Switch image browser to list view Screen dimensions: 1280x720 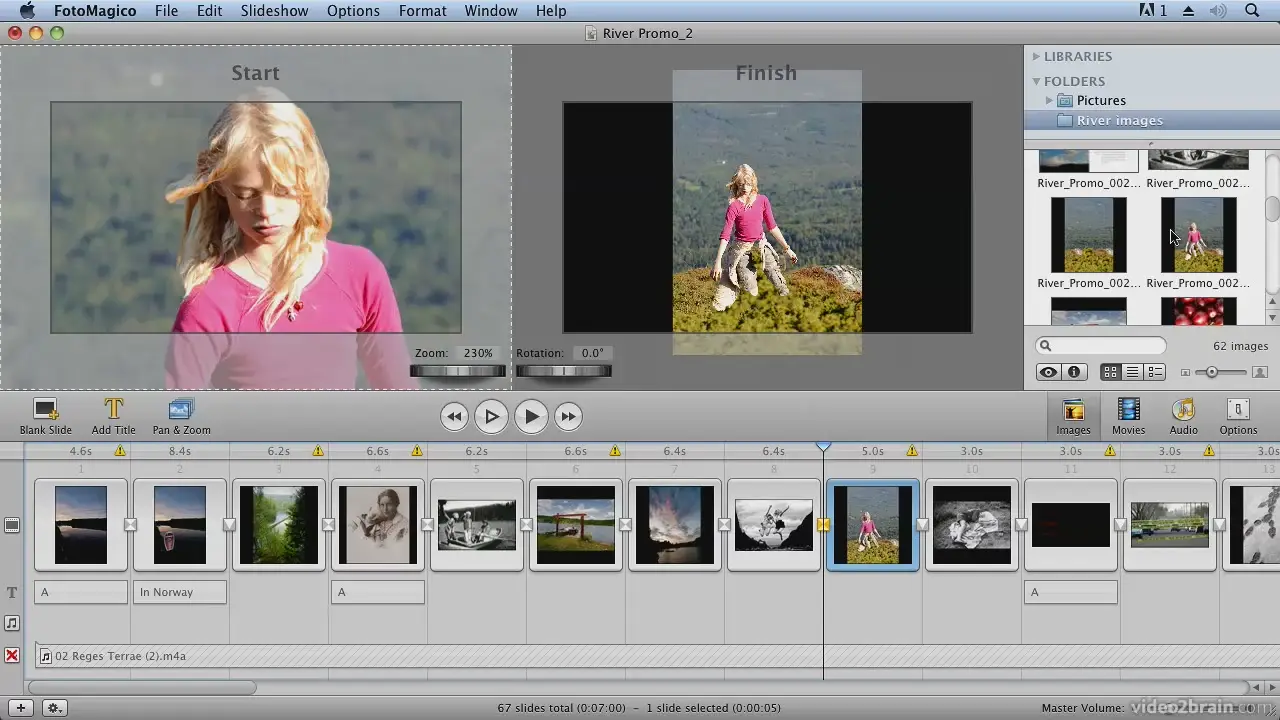tap(1133, 371)
